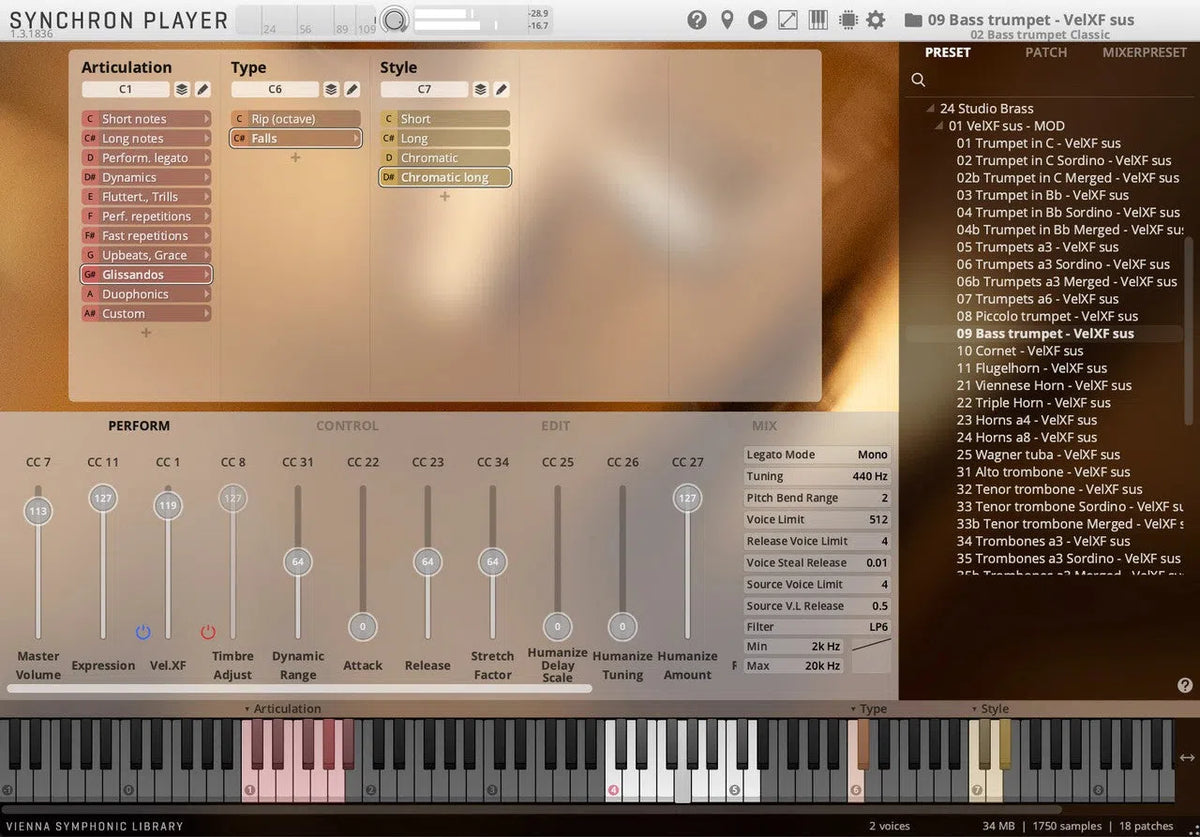Open the virtual keyboard icon
The width and height of the screenshot is (1200, 837).
(817, 19)
